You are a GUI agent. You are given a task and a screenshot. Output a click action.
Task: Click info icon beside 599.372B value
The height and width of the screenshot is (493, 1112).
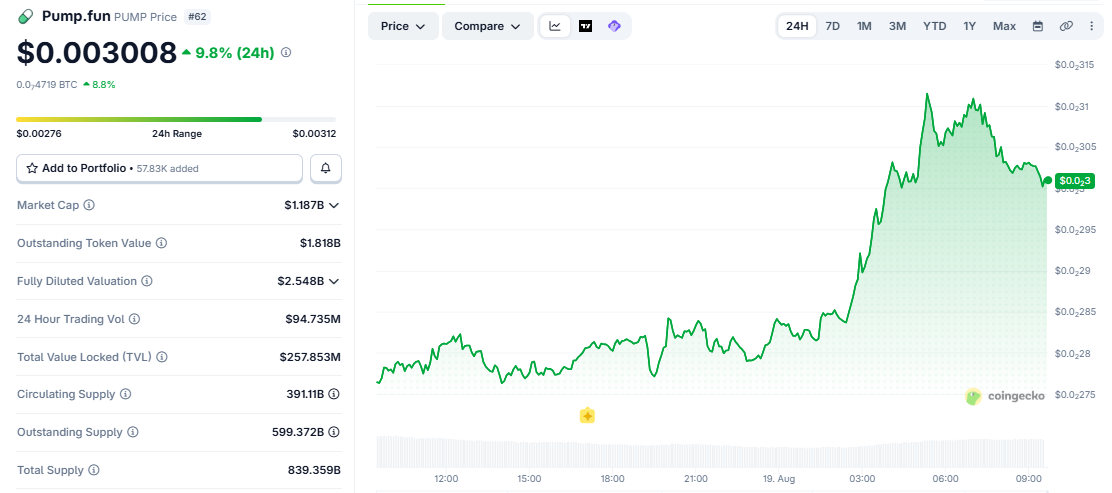click(334, 432)
